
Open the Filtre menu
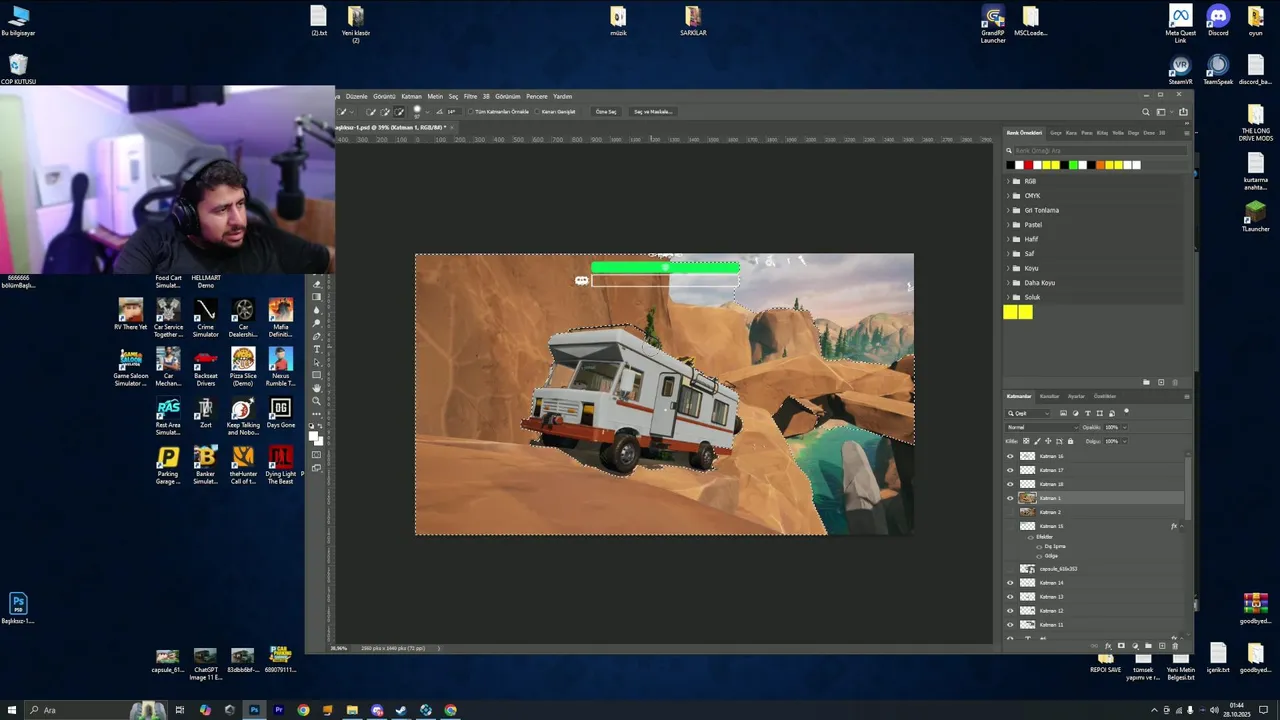(x=470, y=97)
